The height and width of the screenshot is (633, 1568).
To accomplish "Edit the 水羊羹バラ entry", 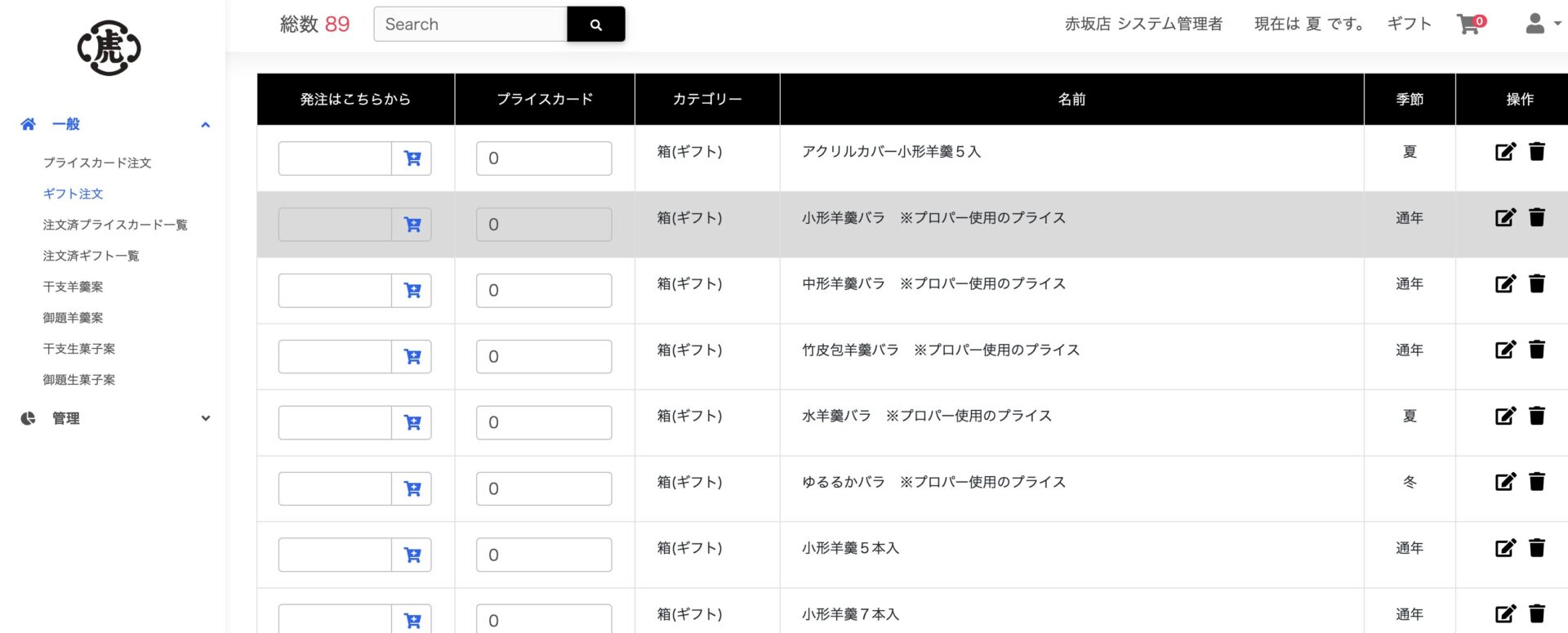I will (x=1505, y=416).
